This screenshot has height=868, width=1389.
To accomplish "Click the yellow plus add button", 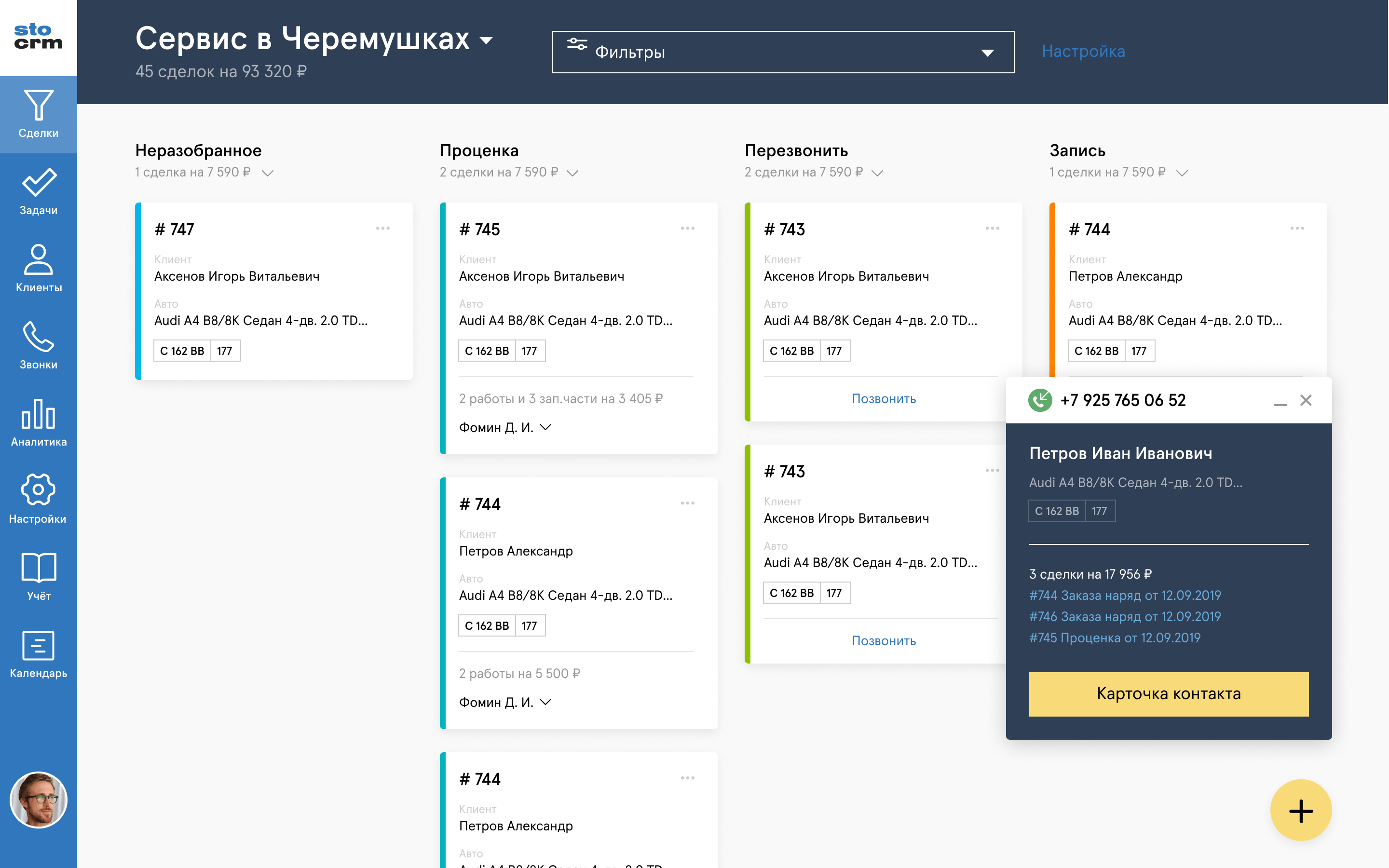I will (1301, 811).
